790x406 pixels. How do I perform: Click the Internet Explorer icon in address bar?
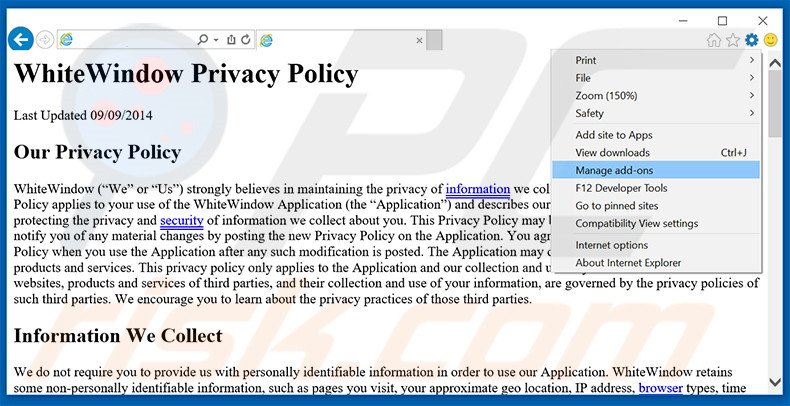[66, 40]
